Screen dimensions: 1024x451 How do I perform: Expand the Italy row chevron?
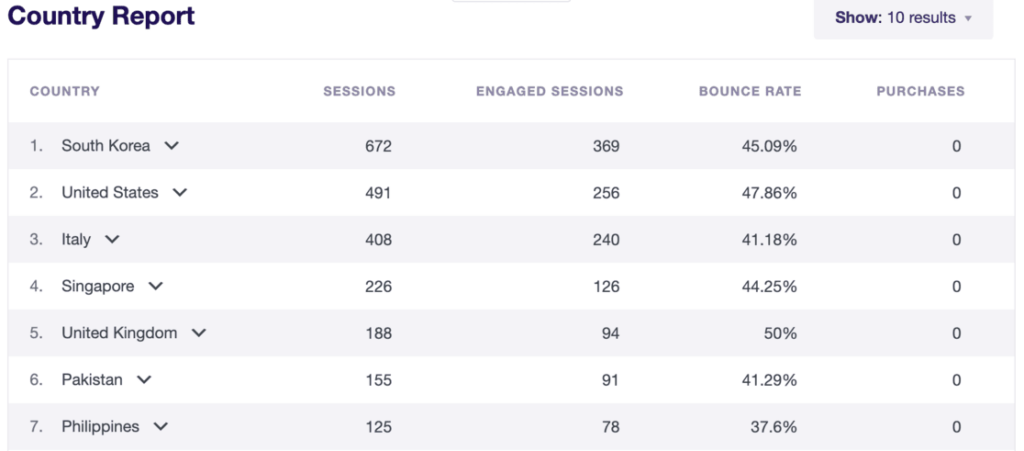(x=112, y=240)
